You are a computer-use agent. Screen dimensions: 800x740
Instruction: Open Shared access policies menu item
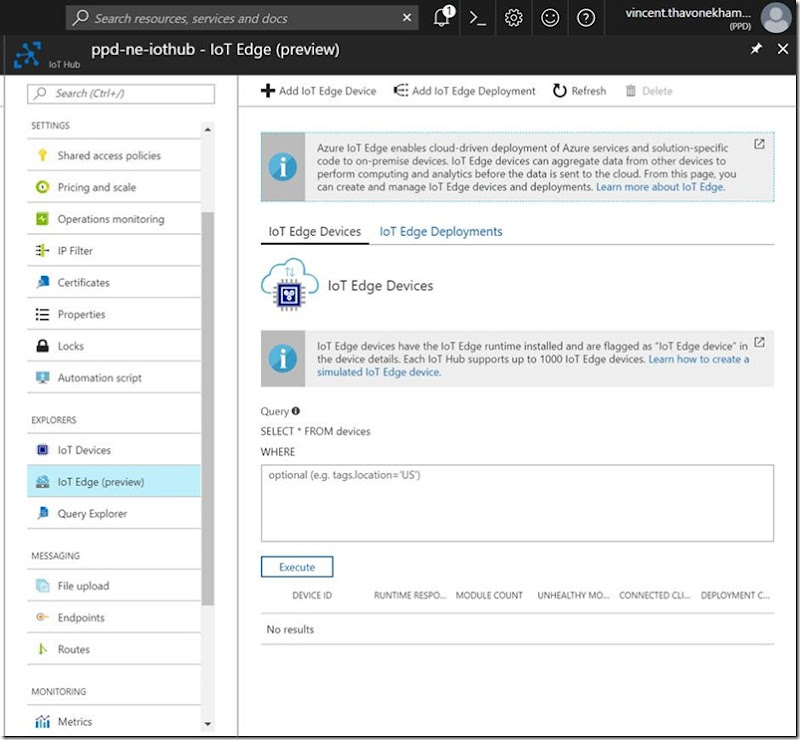[x=114, y=155]
